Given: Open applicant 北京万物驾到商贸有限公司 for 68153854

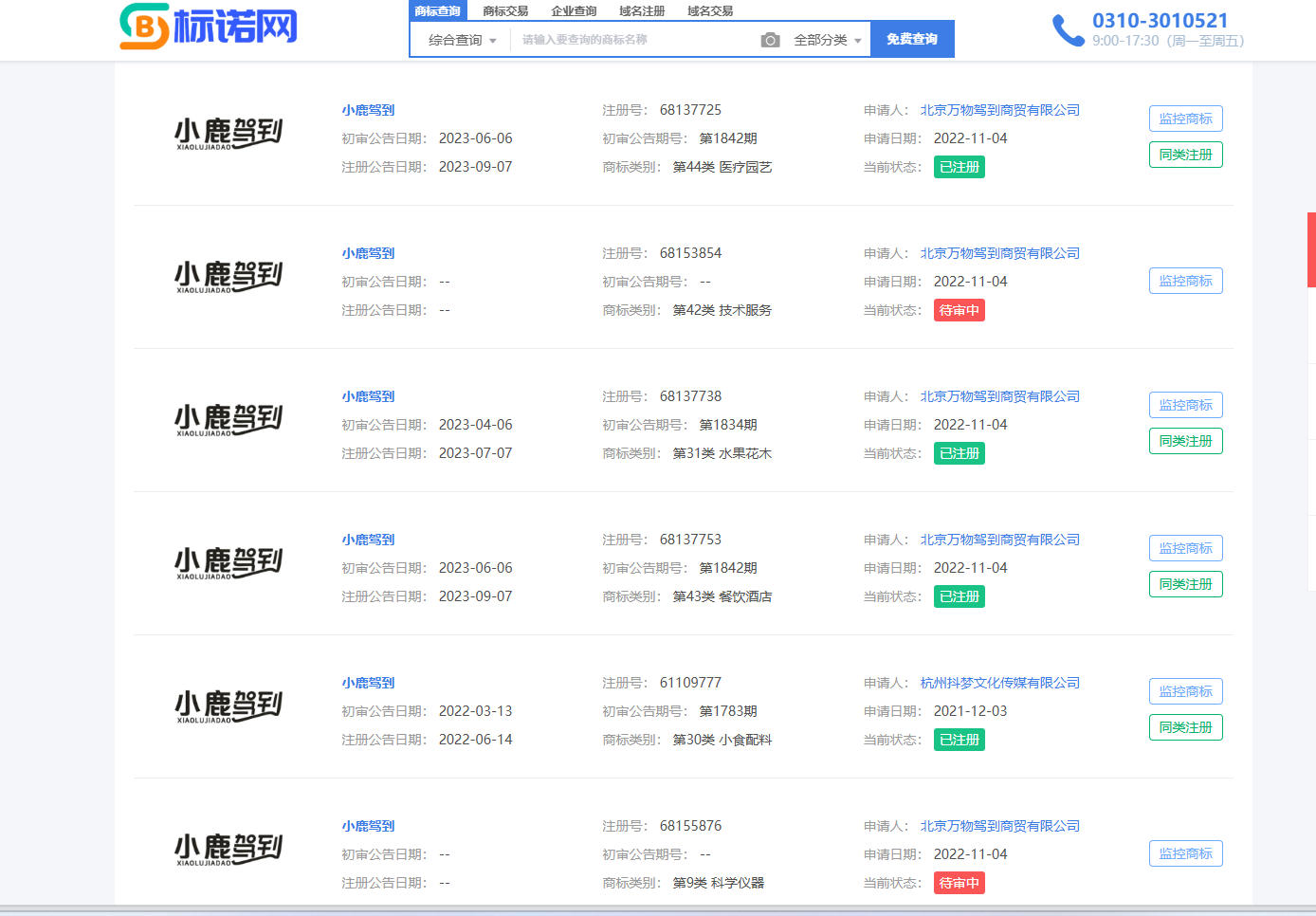Looking at the screenshot, I should point(1000,253).
